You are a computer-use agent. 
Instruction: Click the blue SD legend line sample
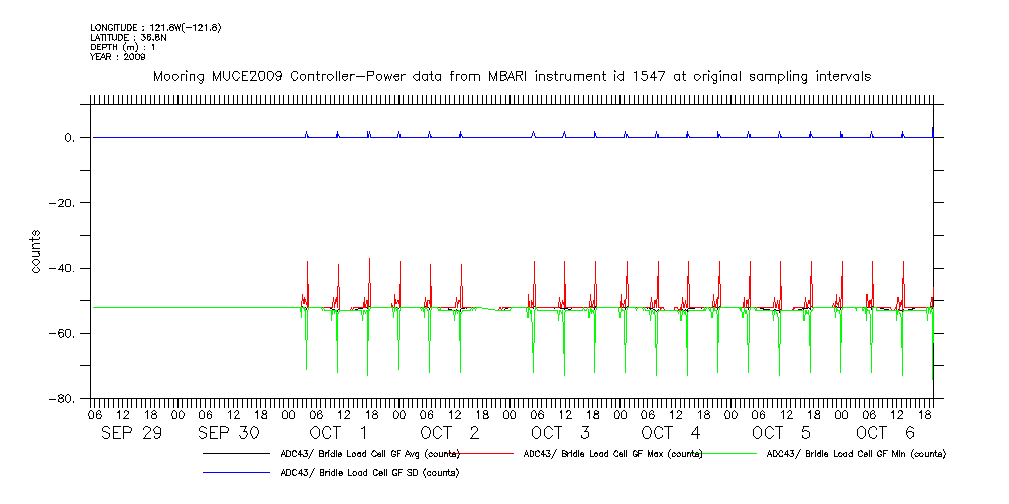(x=236, y=473)
